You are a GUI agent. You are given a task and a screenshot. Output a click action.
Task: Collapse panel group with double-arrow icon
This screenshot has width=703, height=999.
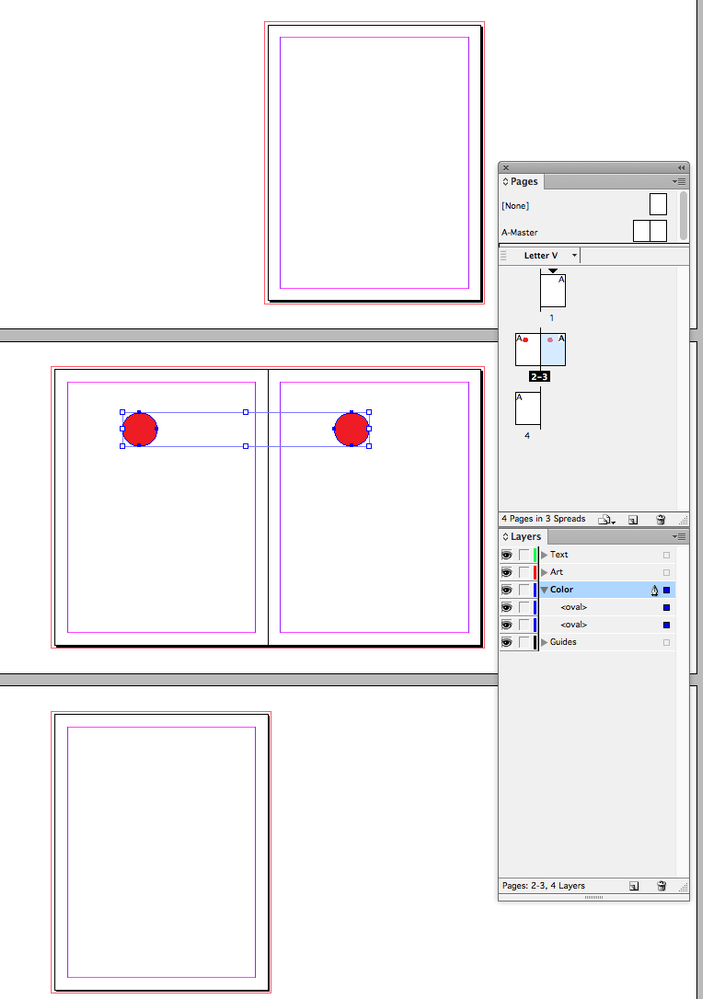point(681,168)
